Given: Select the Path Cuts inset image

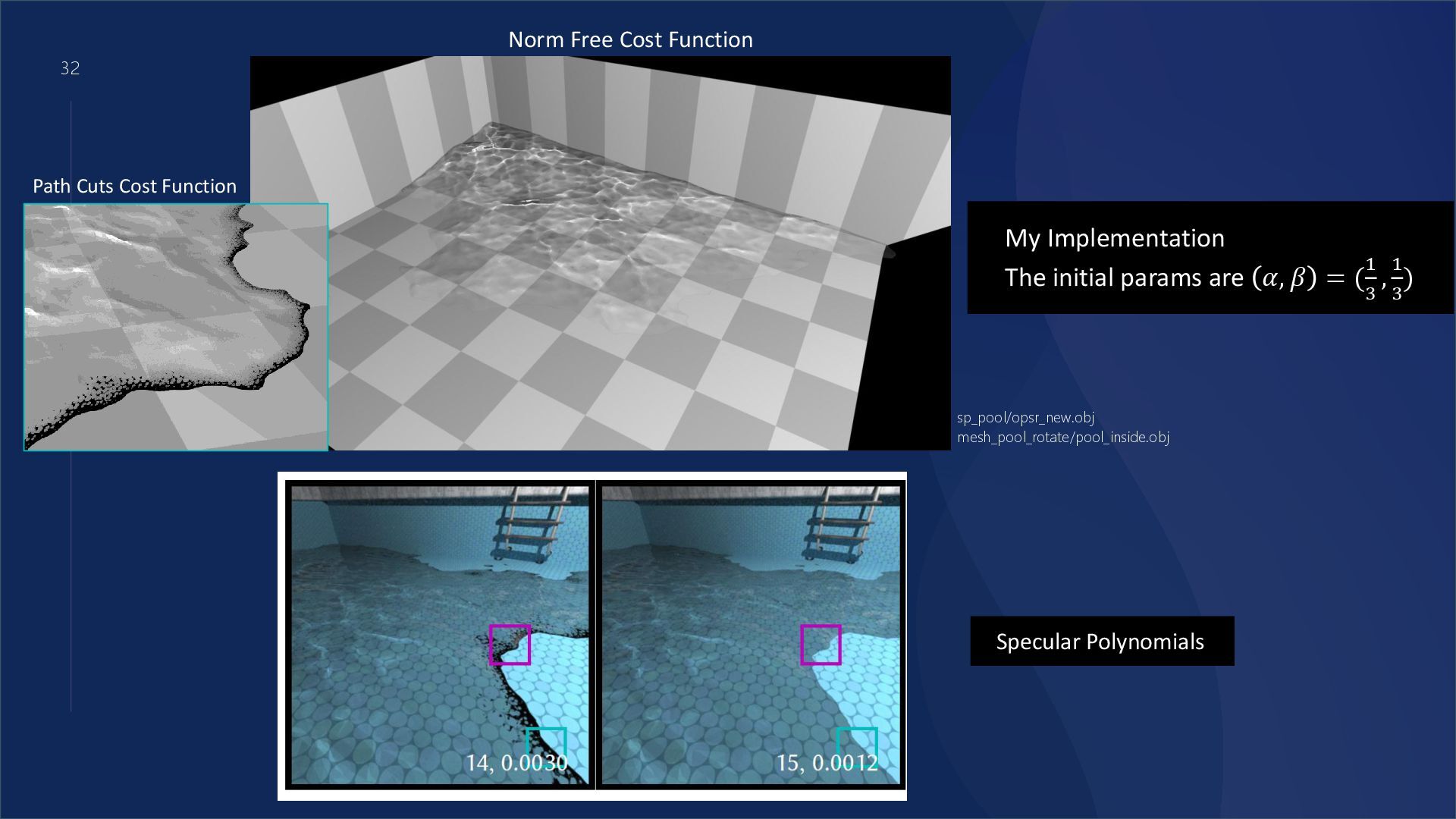Looking at the screenshot, I should (x=175, y=327).
